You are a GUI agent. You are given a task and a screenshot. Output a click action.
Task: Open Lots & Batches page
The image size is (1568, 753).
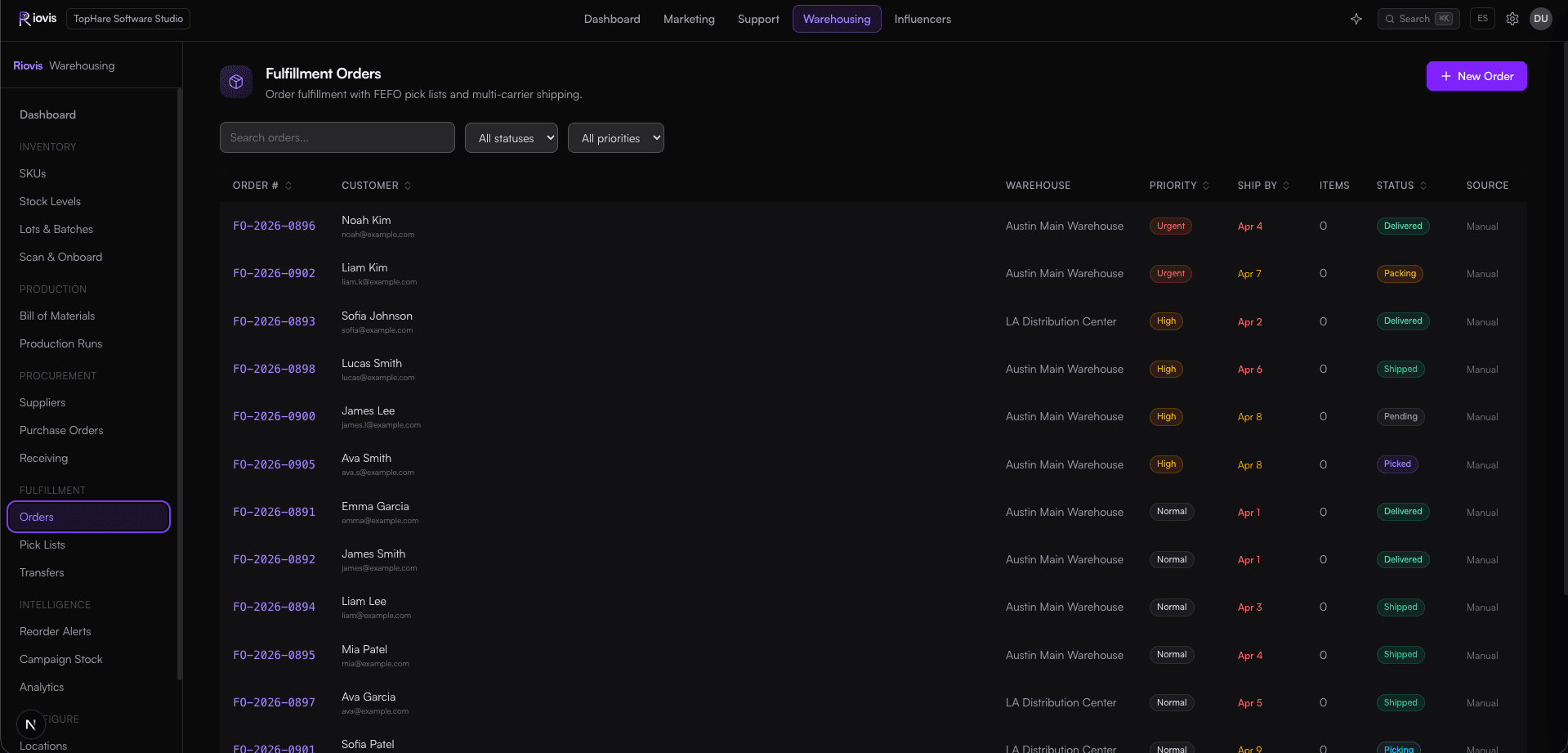click(x=88, y=230)
